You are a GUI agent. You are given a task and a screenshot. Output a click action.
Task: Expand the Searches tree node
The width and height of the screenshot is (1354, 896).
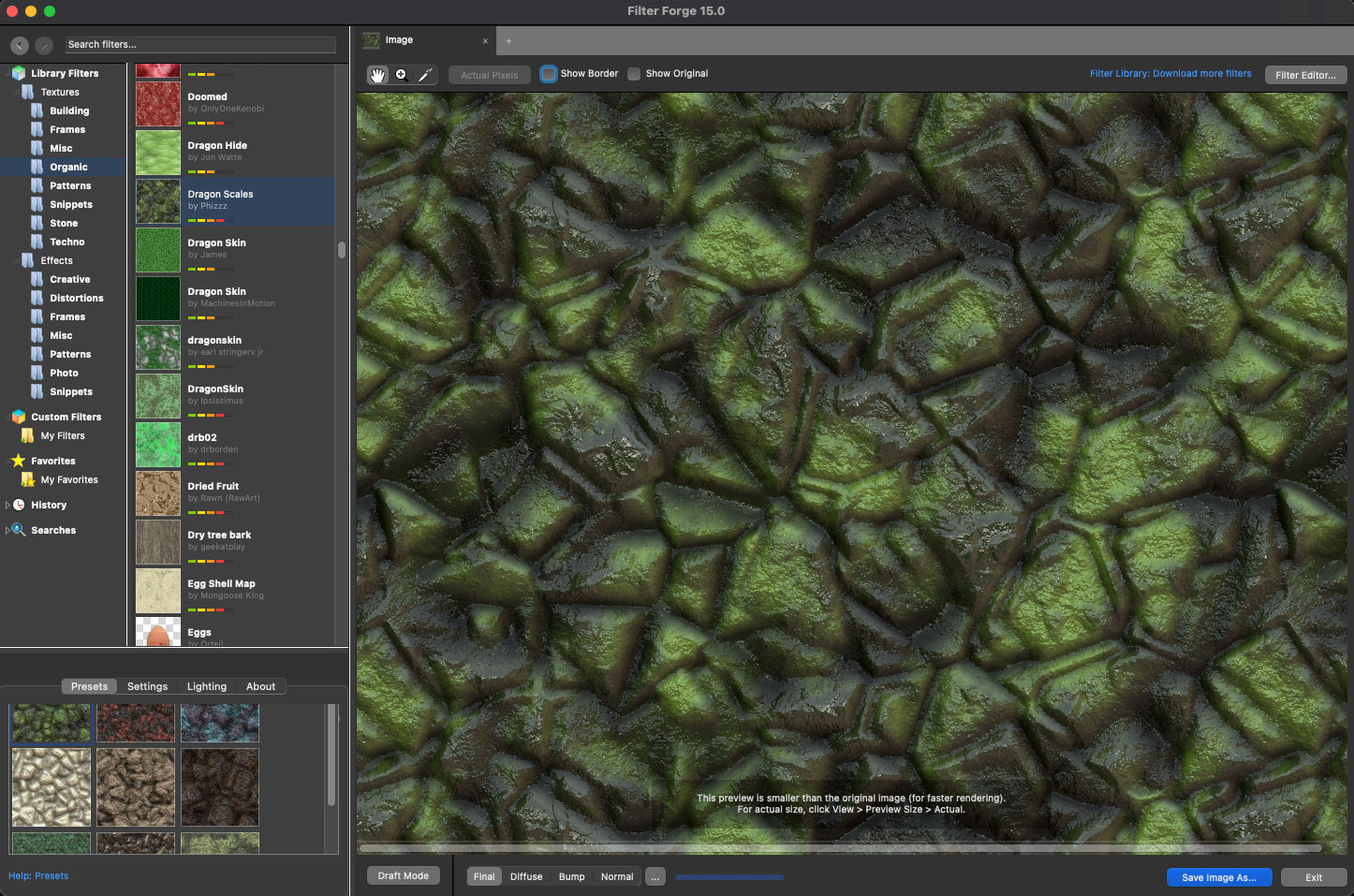click(7, 530)
